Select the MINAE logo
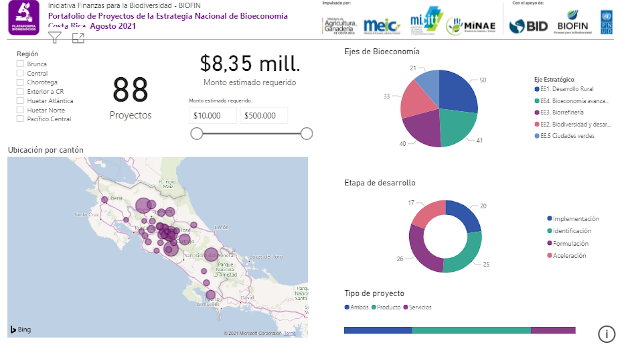The height and width of the screenshot is (361, 630). pos(471,27)
